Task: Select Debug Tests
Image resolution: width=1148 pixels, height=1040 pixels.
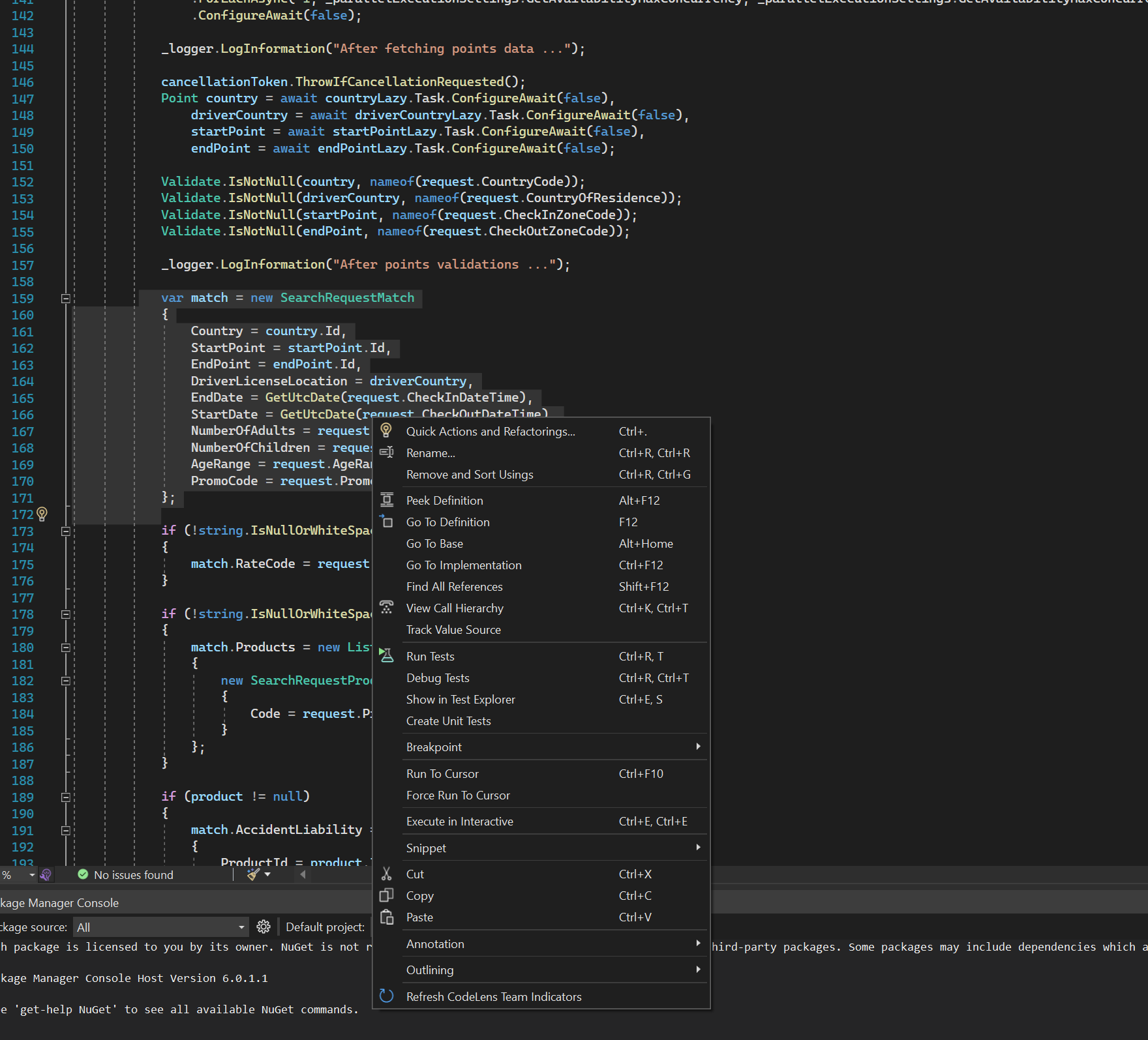Action: (541, 677)
